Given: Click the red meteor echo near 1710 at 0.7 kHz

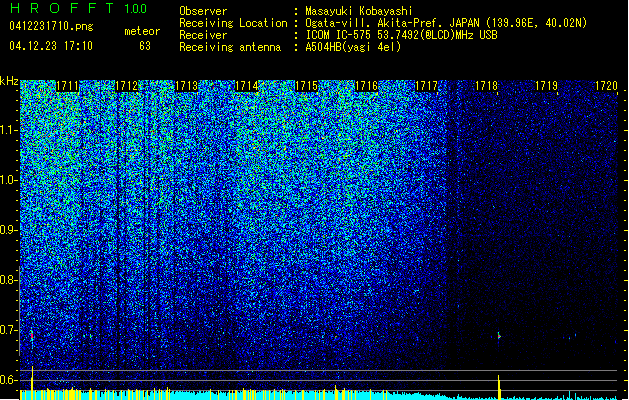Looking at the screenshot, I should 32,335.
